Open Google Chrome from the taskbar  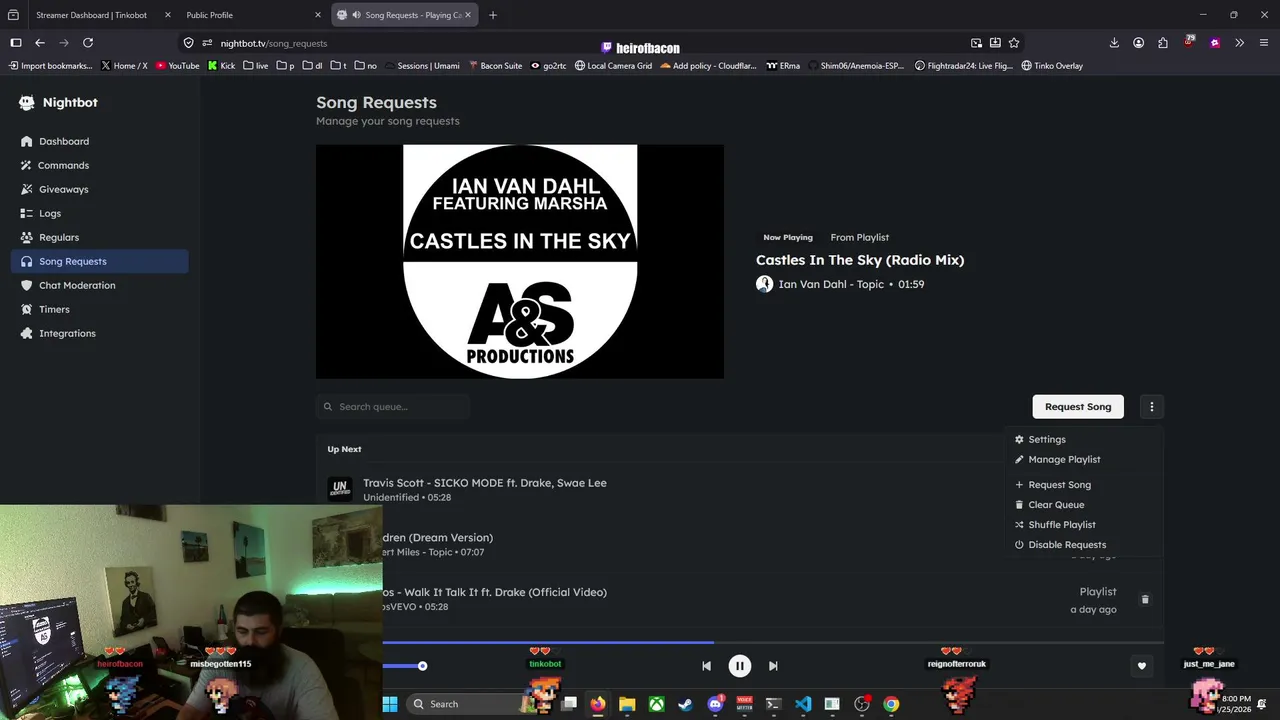click(x=891, y=704)
